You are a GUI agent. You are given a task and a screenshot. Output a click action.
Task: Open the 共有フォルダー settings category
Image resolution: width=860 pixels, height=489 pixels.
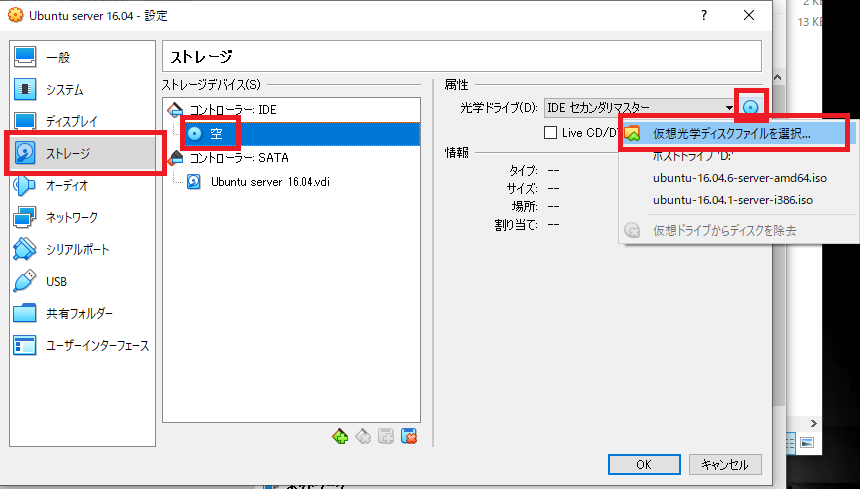[x=82, y=313]
